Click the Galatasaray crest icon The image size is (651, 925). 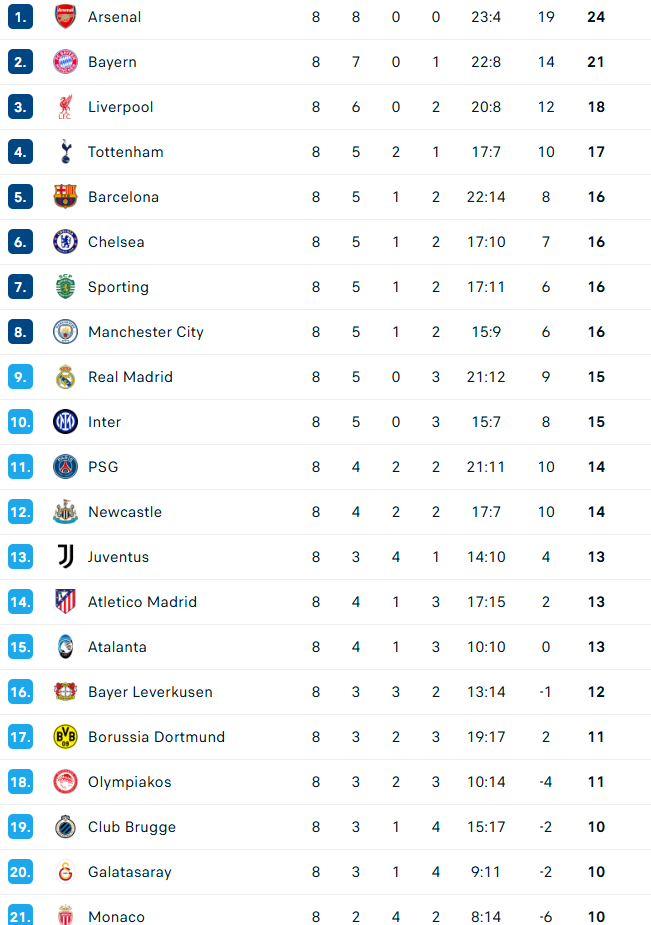pyautogui.click(x=65, y=872)
